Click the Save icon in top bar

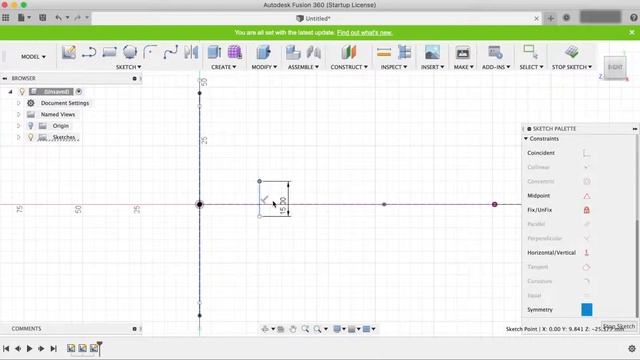point(42,18)
